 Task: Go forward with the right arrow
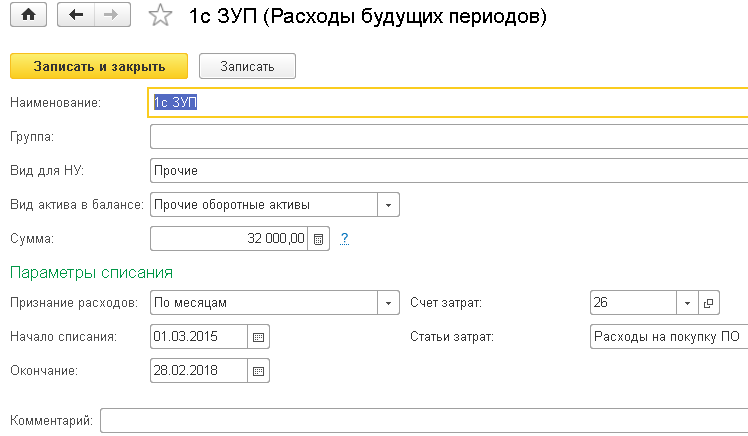(x=112, y=15)
